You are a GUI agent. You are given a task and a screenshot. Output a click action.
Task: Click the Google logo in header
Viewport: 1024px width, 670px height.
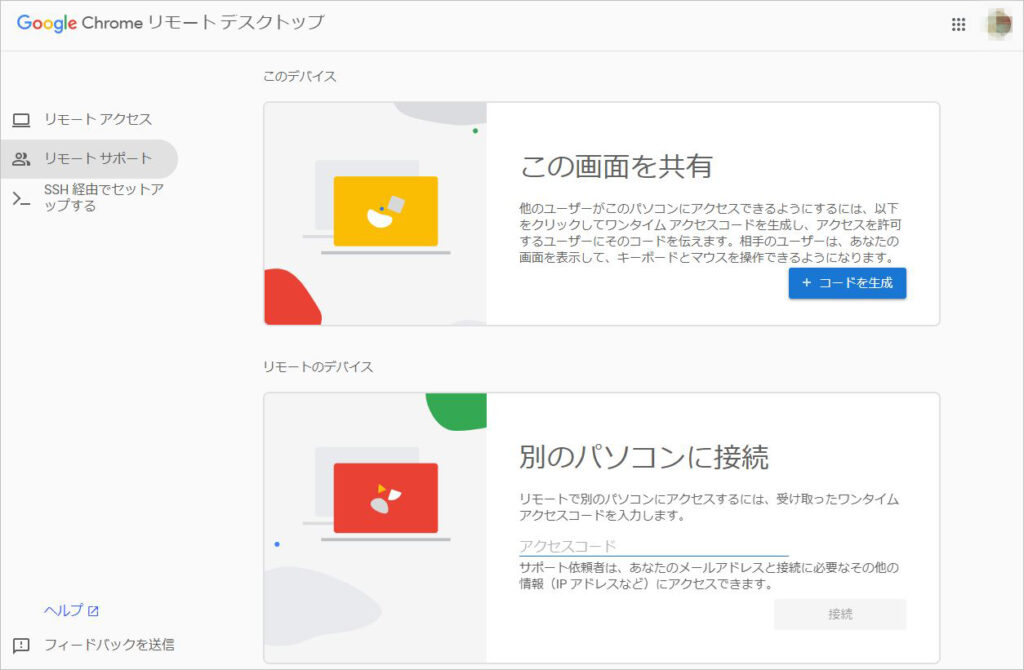46,23
